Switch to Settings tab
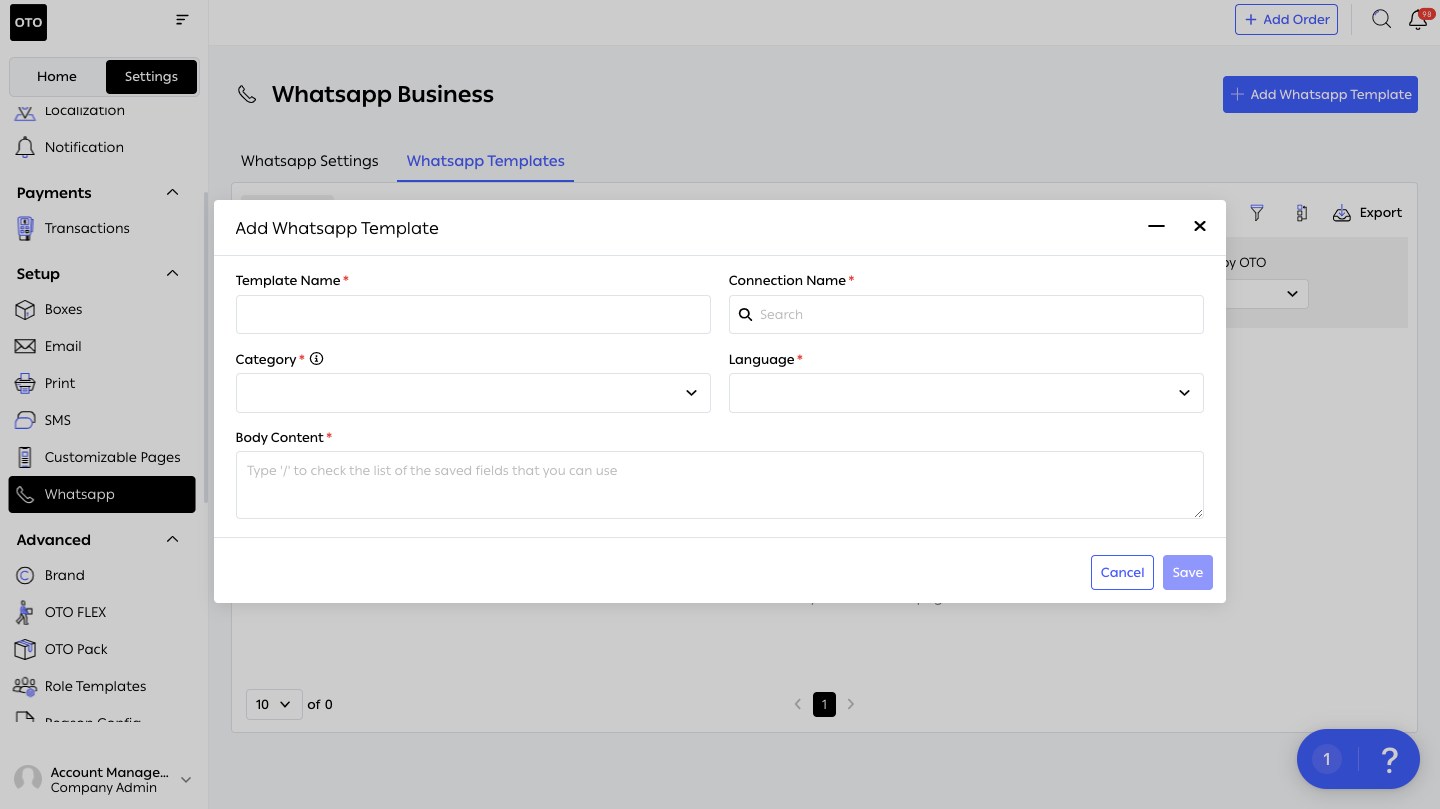The height and width of the screenshot is (809, 1440). click(x=151, y=76)
